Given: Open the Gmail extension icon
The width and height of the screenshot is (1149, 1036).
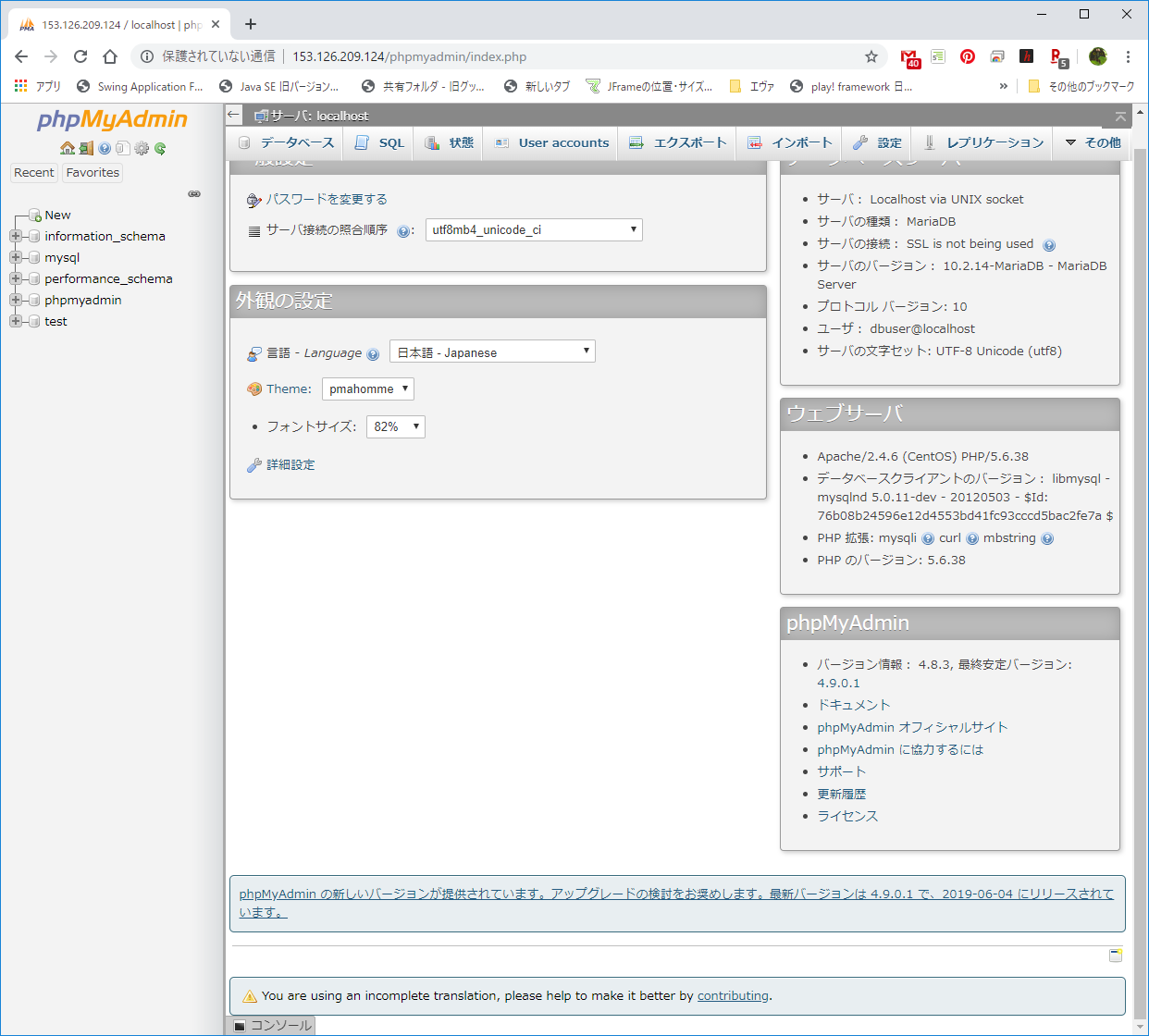Looking at the screenshot, I should 910,57.
